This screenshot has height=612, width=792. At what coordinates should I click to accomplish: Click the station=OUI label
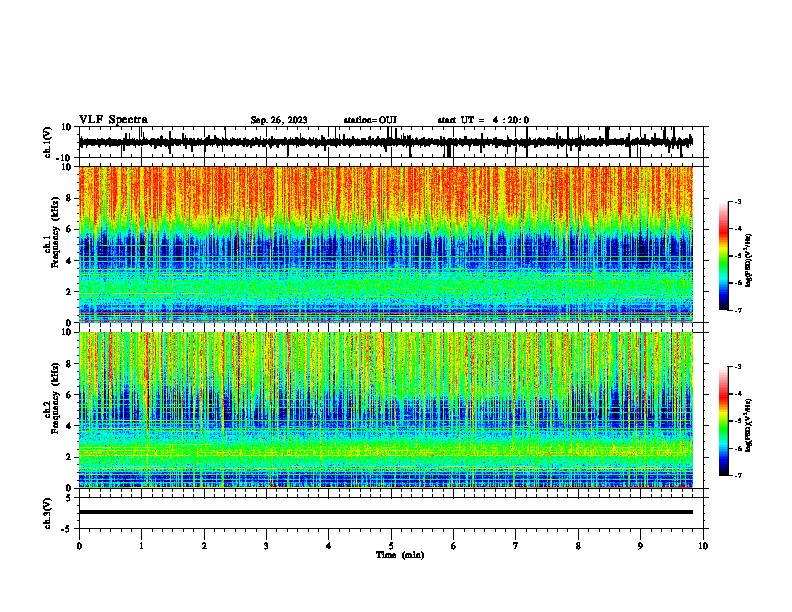pos(370,120)
